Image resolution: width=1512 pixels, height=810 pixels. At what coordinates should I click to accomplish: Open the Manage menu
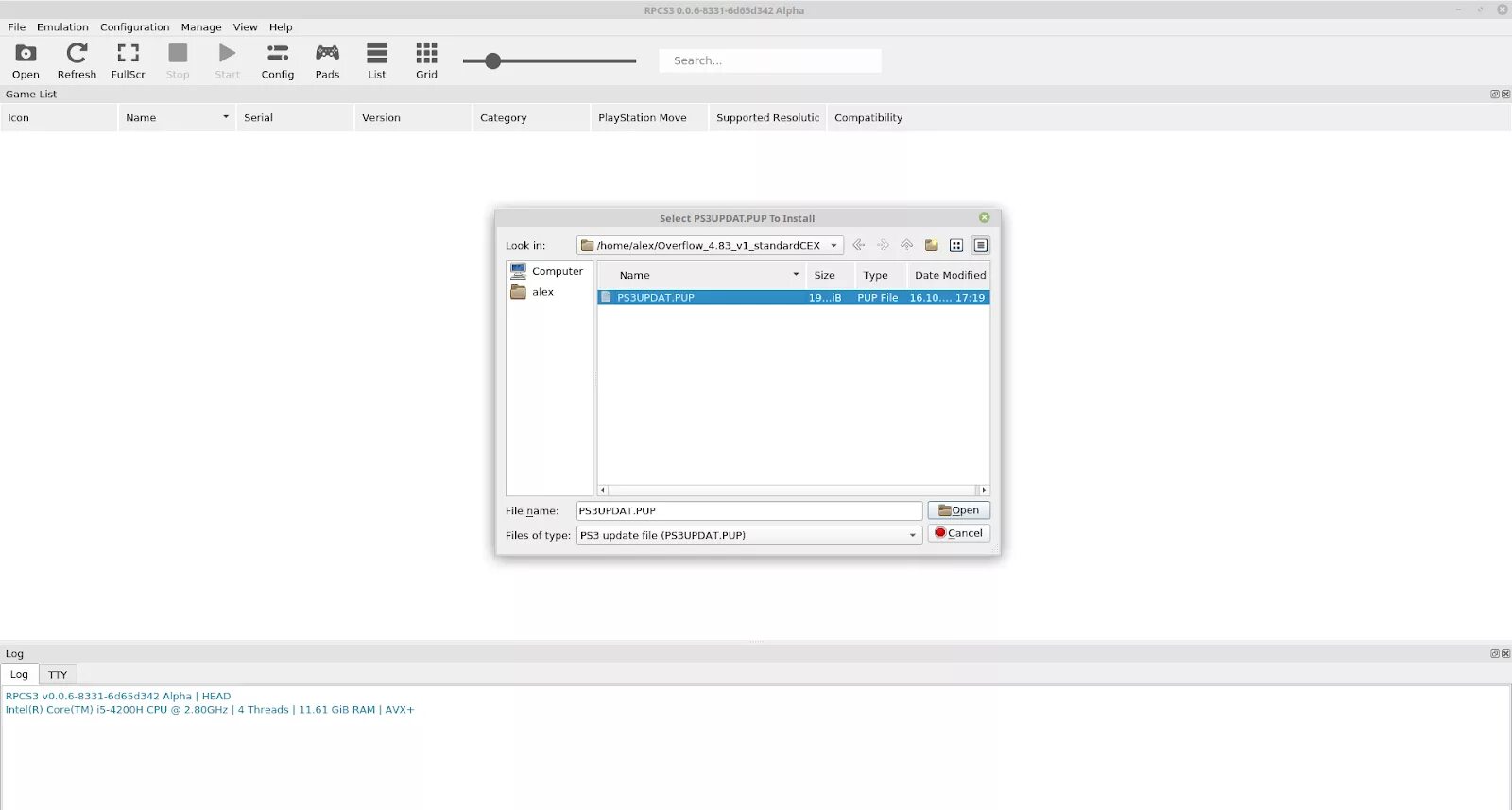(x=201, y=27)
